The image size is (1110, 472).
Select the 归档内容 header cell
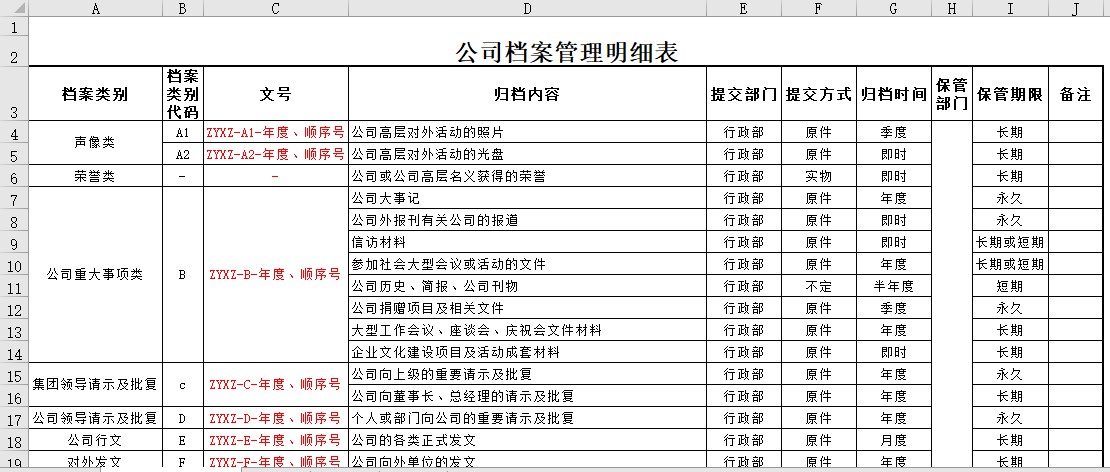coord(527,95)
